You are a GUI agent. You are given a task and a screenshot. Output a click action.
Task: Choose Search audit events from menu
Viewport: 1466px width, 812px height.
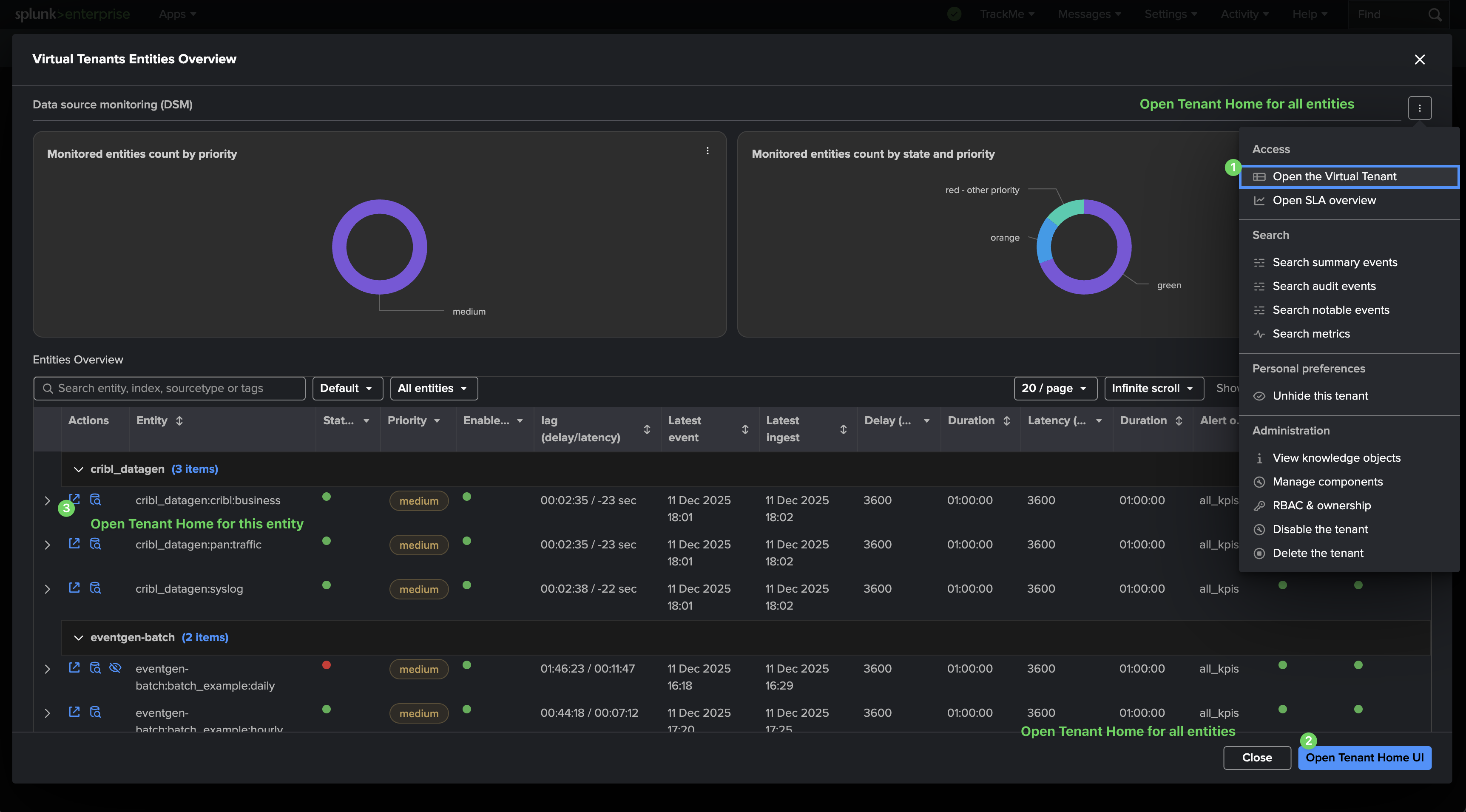click(x=1324, y=286)
